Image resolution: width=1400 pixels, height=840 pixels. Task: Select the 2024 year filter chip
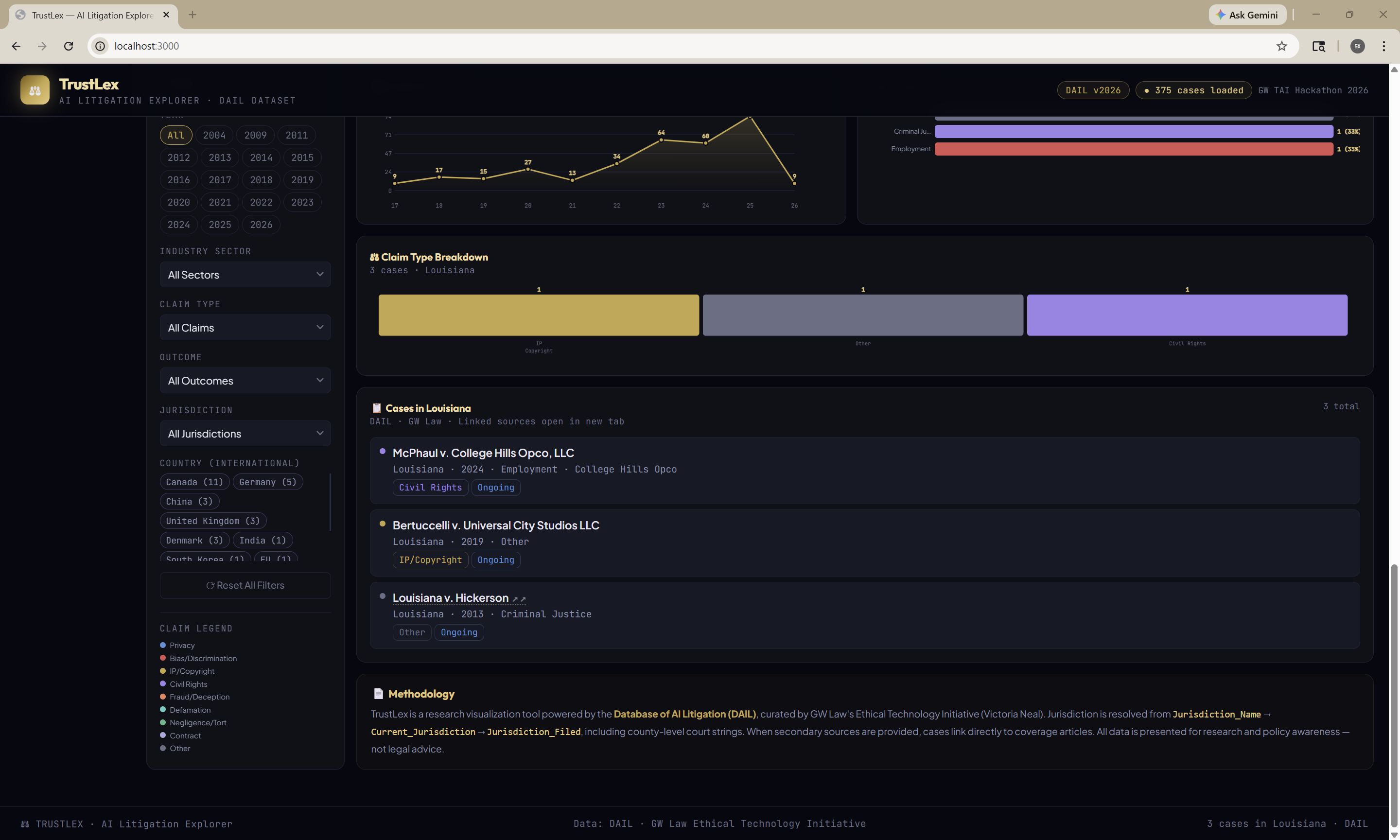tap(178, 225)
